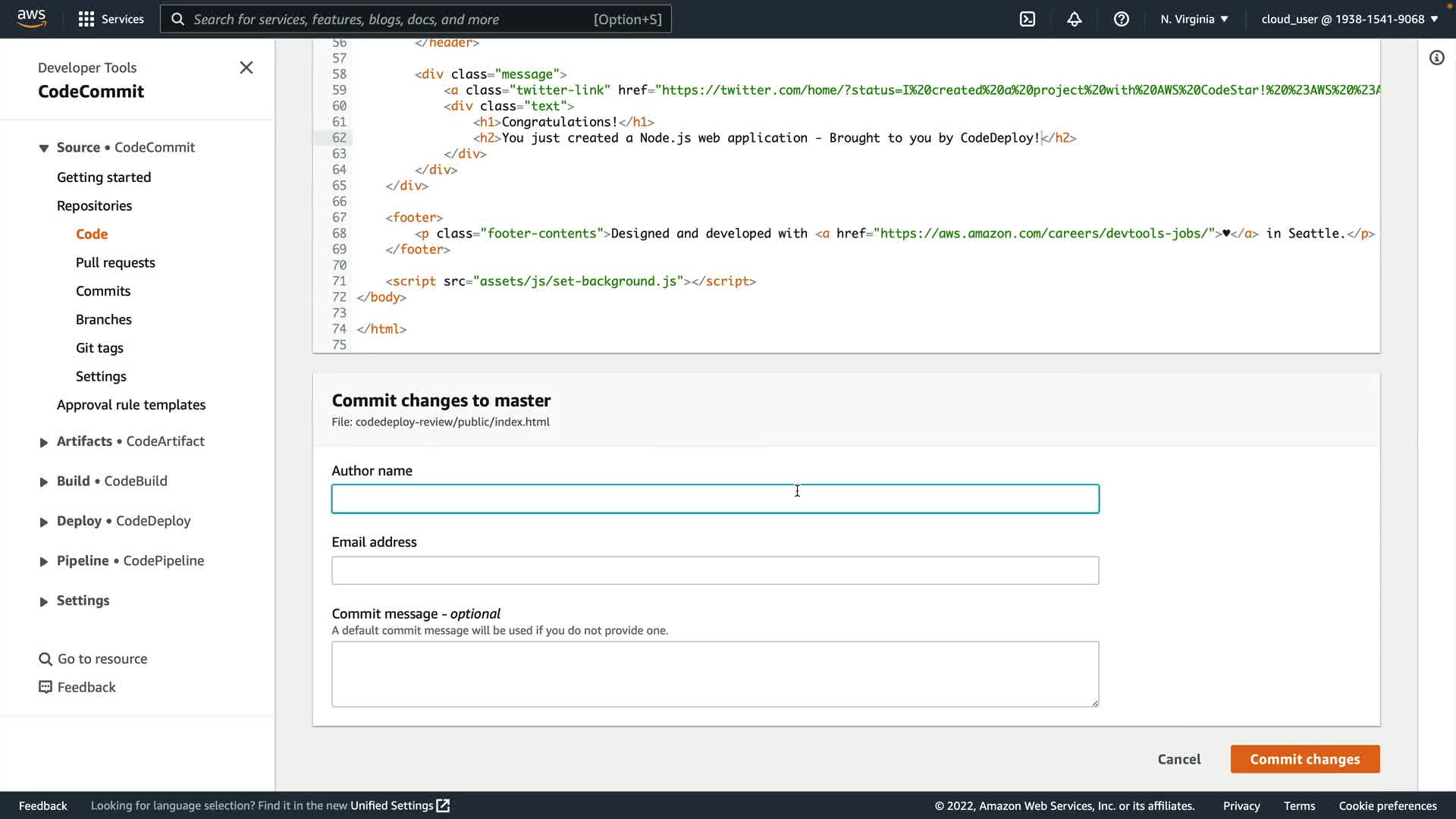Open the Services grid menu
Viewport: 1456px width, 819px height.
[x=86, y=19]
